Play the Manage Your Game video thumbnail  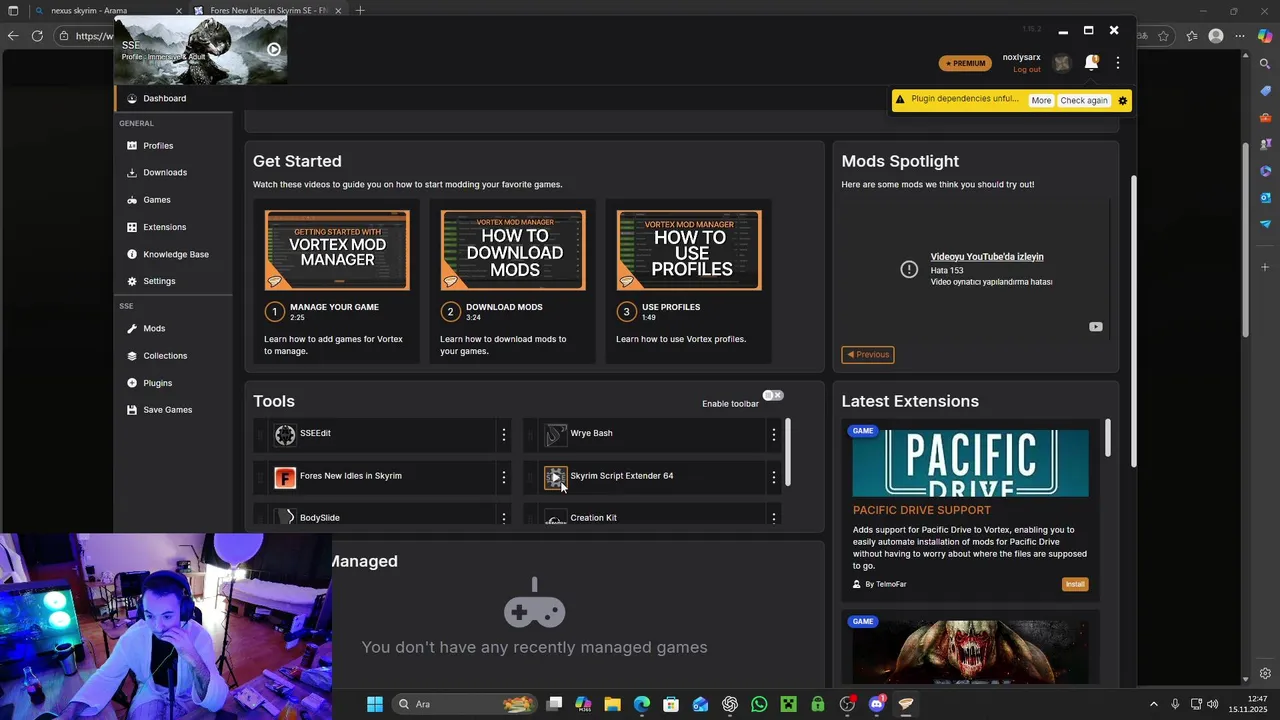click(x=337, y=250)
